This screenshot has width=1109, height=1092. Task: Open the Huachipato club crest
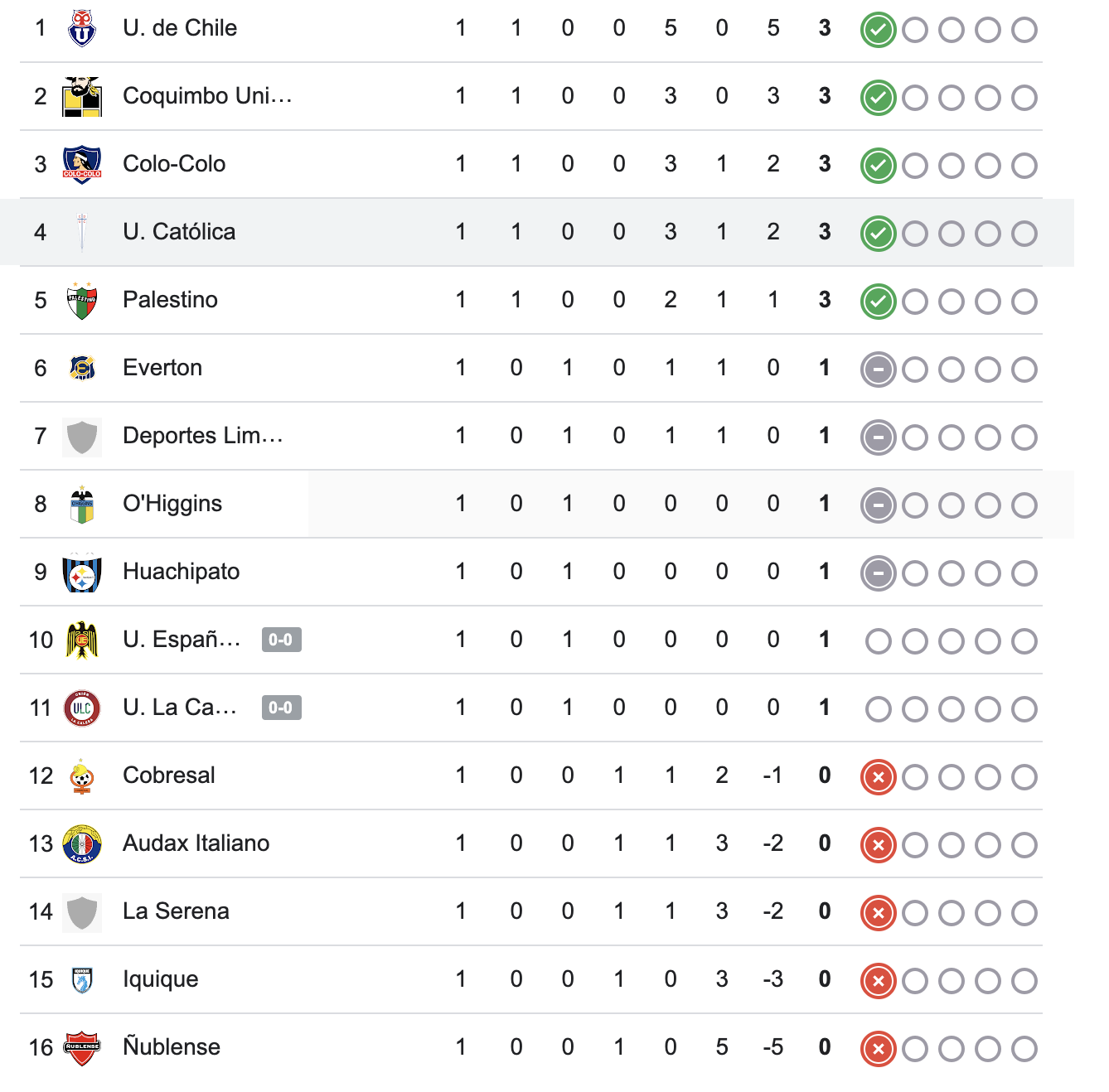pyautogui.click(x=81, y=571)
